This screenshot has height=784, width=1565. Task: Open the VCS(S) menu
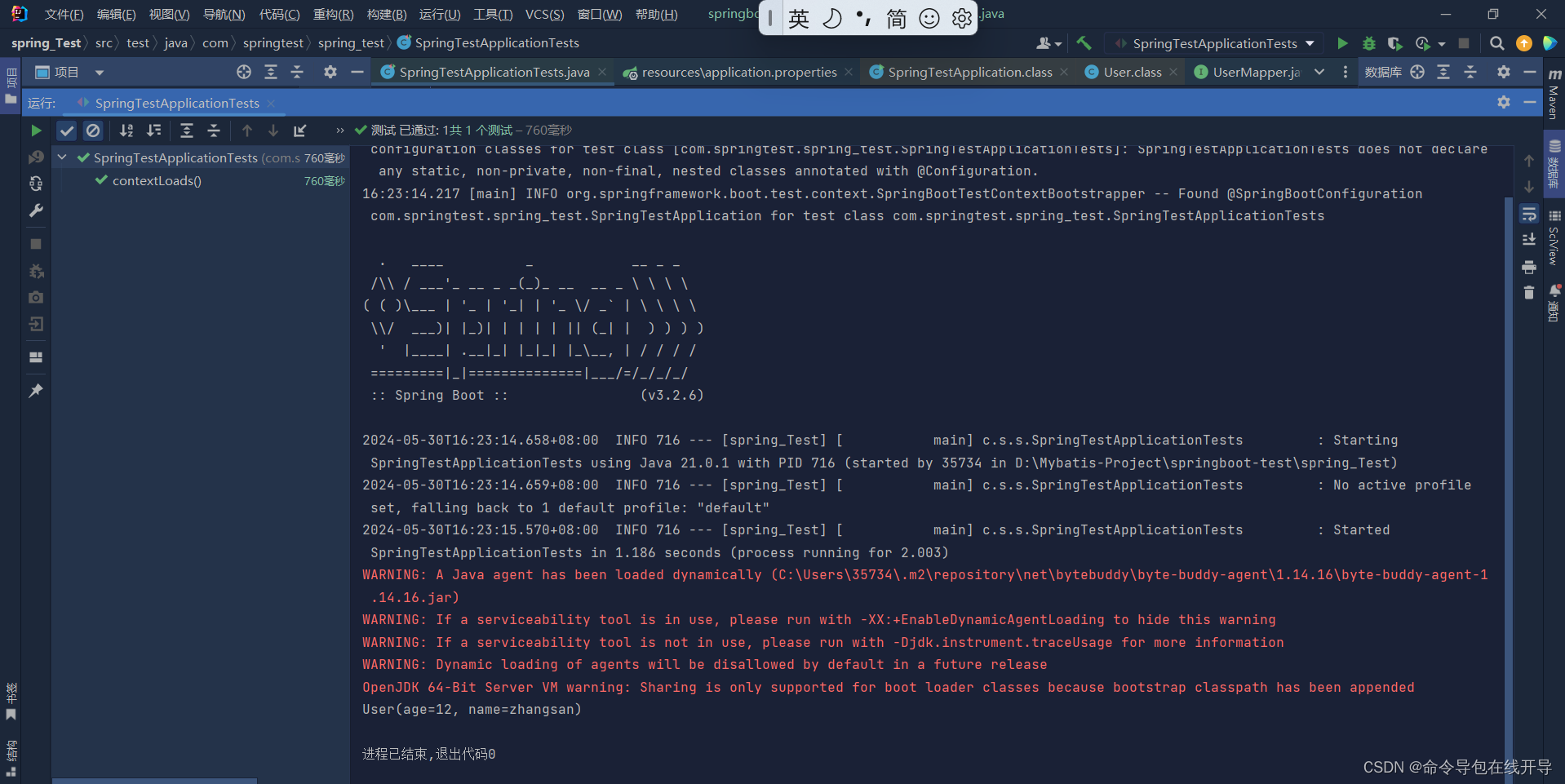[x=544, y=15]
